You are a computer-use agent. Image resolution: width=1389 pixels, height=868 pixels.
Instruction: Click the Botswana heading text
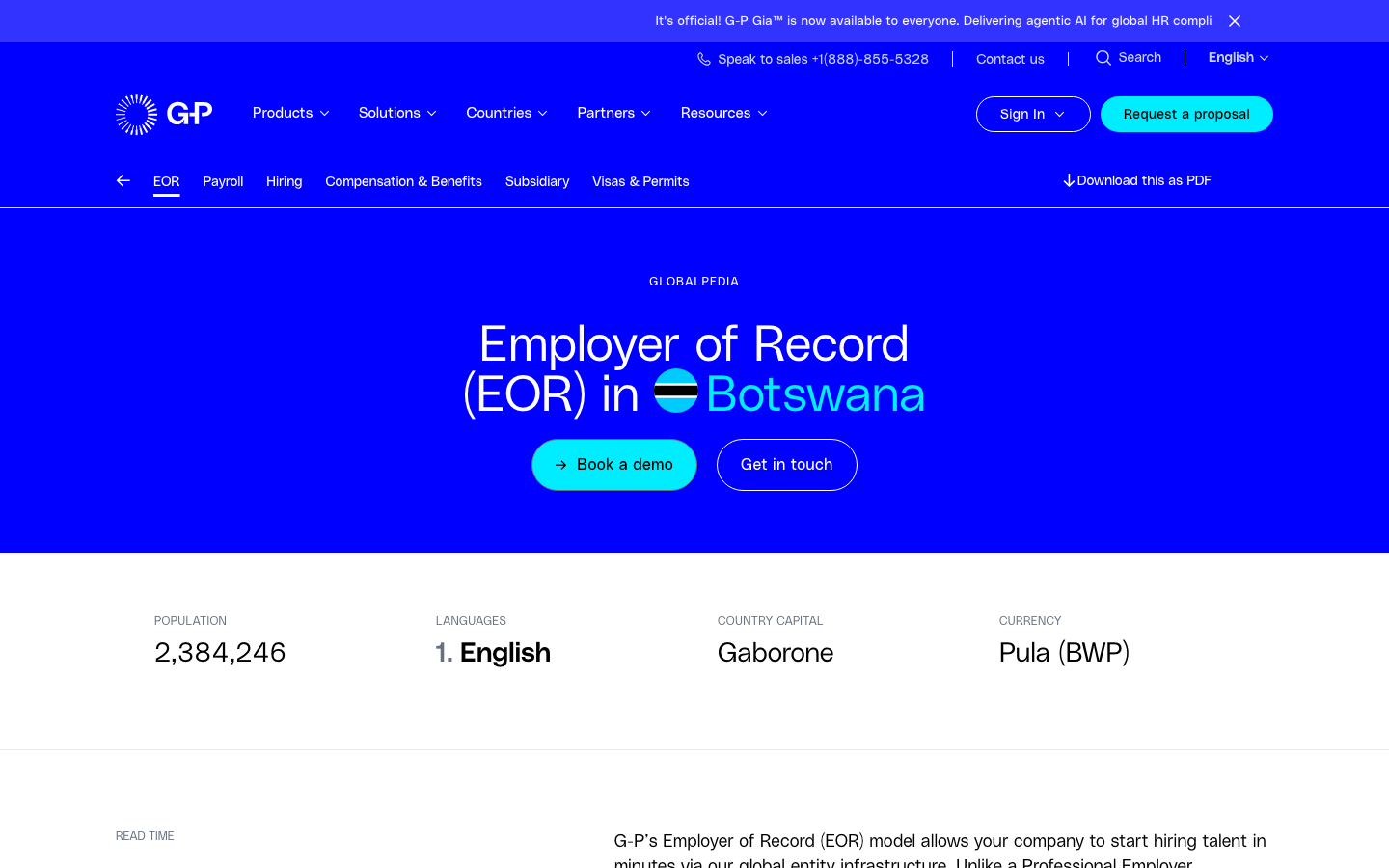(815, 393)
